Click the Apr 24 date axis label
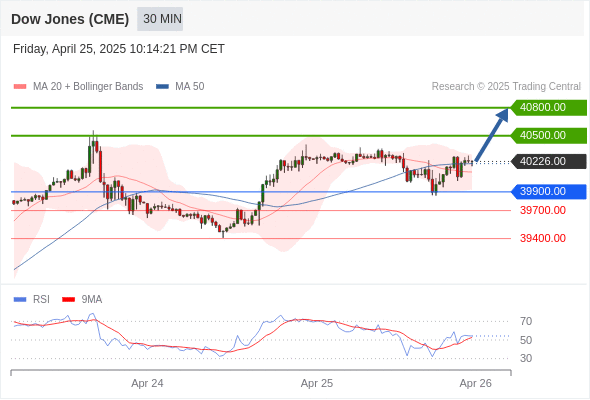Viewport: 590px width, 400px height. pos(147,383)
